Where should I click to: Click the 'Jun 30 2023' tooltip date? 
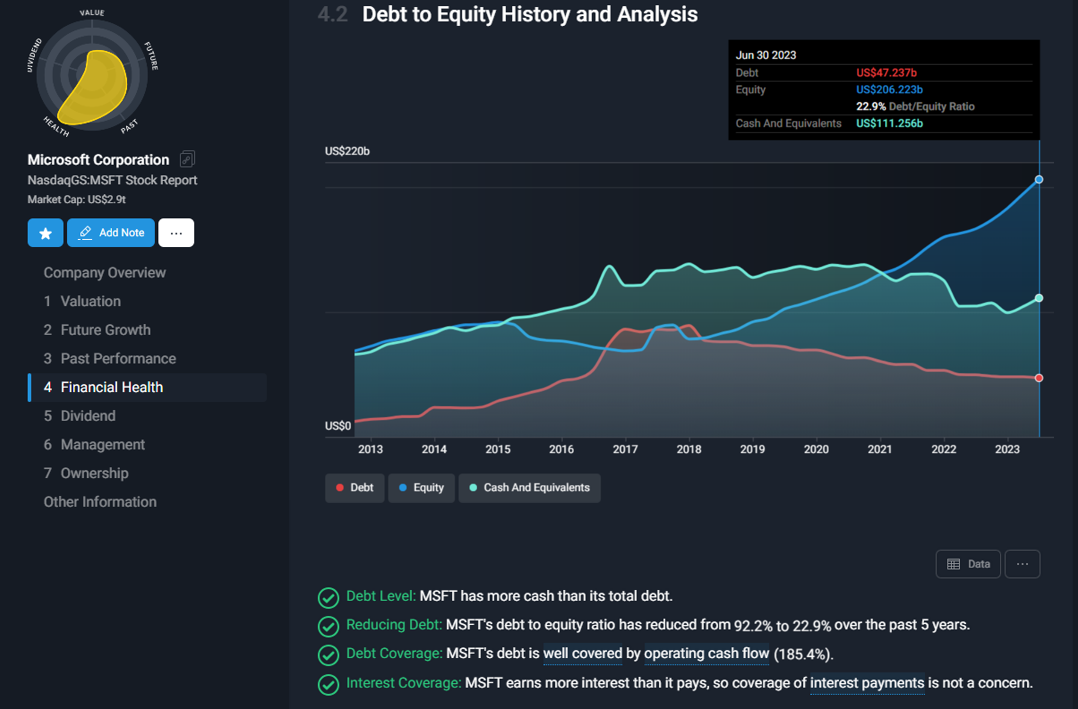coord(766,55)
